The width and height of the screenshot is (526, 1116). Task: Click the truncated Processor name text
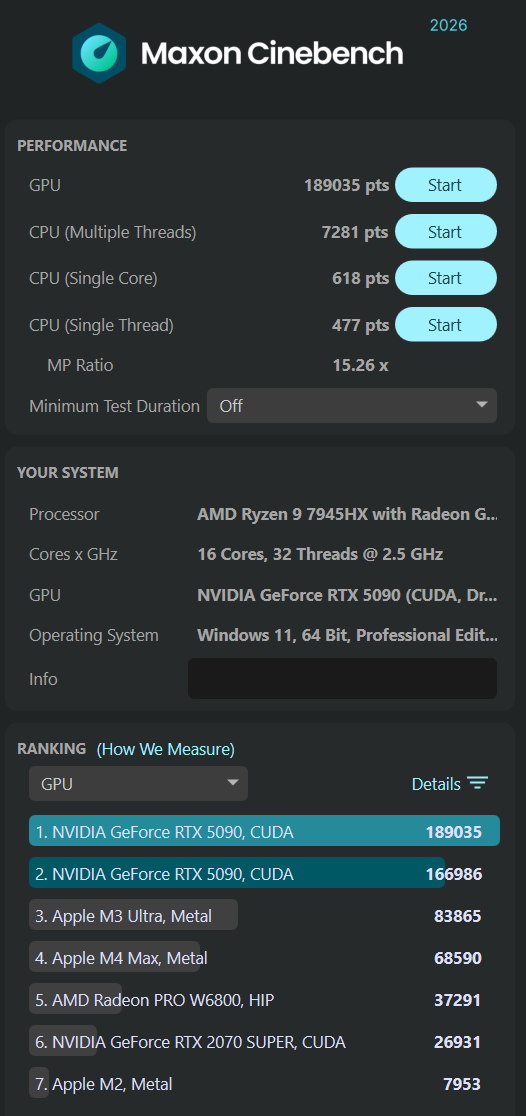(x=347, y=514)
